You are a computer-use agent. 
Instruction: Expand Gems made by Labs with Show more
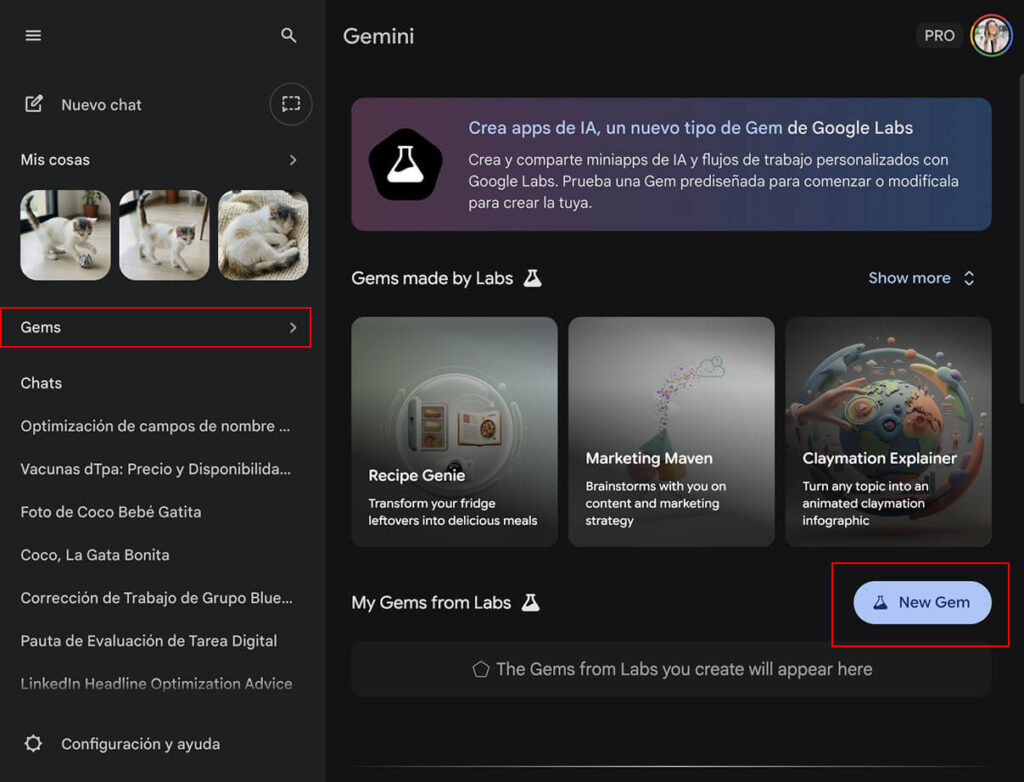[x=921, y=278]
